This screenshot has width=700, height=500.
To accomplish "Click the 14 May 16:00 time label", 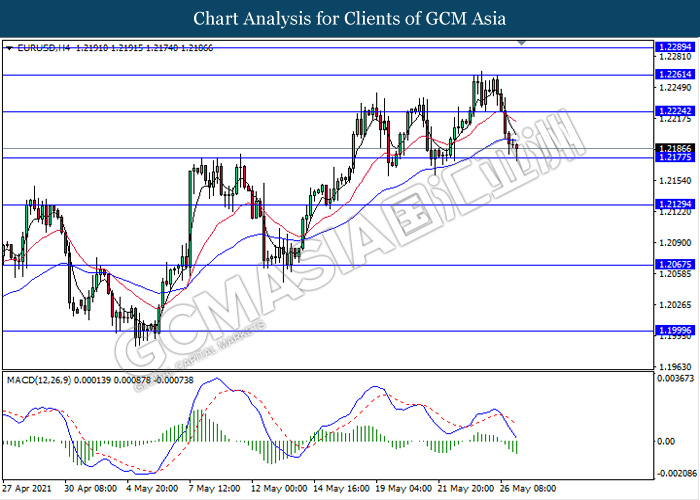I will 342,488.
